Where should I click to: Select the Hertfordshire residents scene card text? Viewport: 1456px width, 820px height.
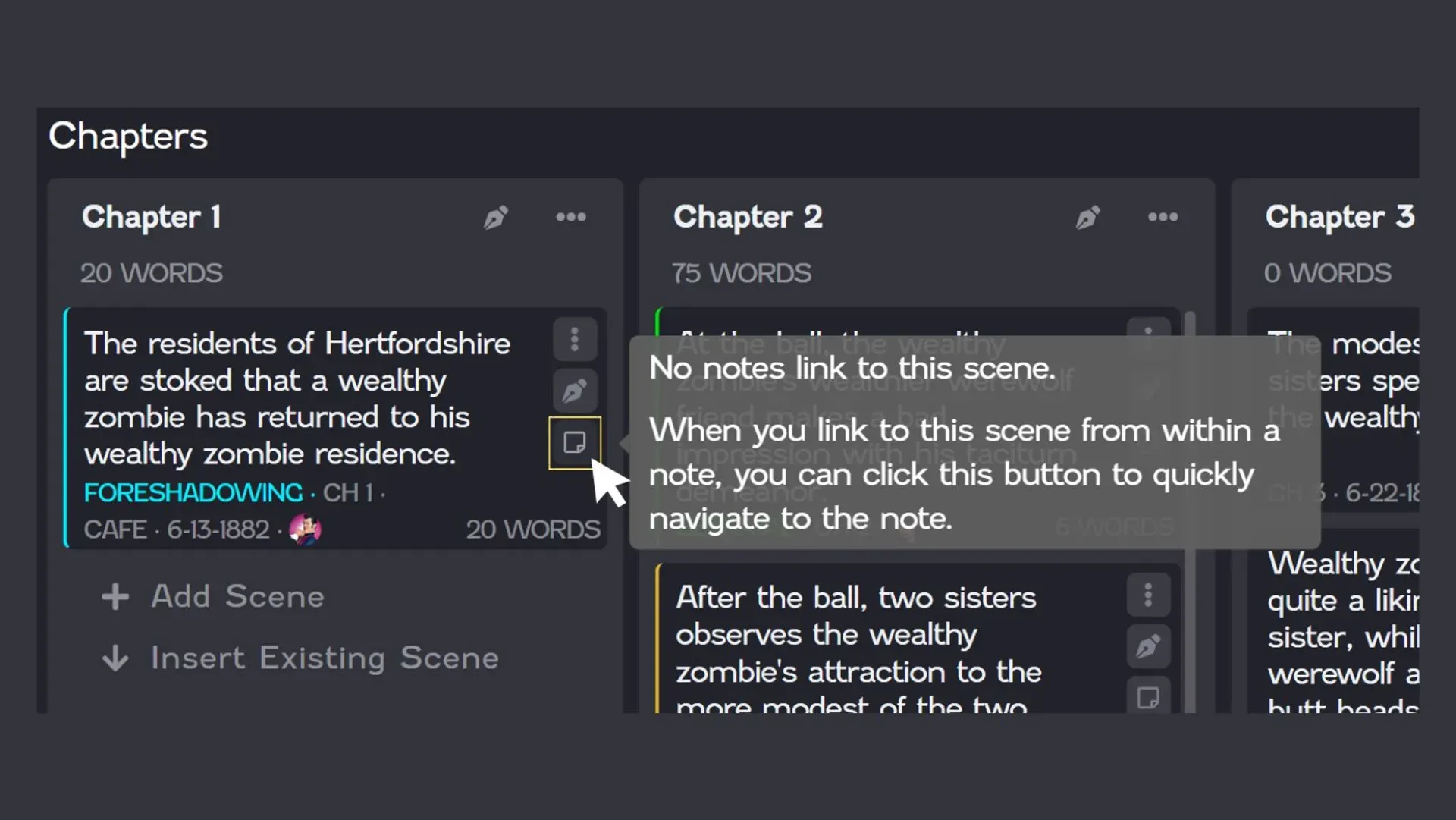(297, 398)
